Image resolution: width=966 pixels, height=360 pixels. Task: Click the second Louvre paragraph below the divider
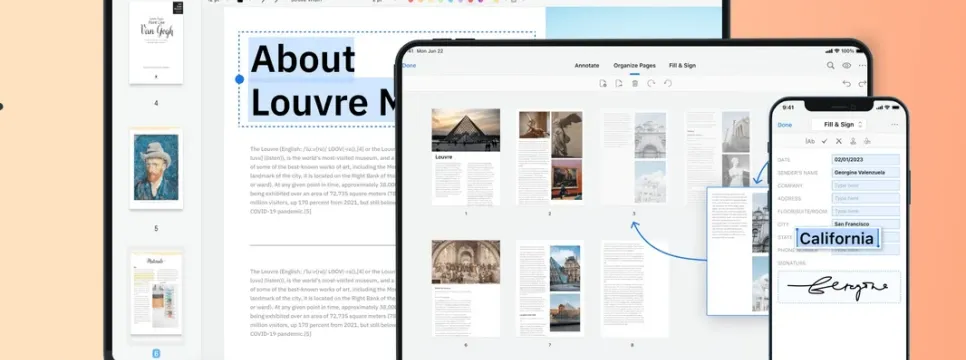coord(323,302)
